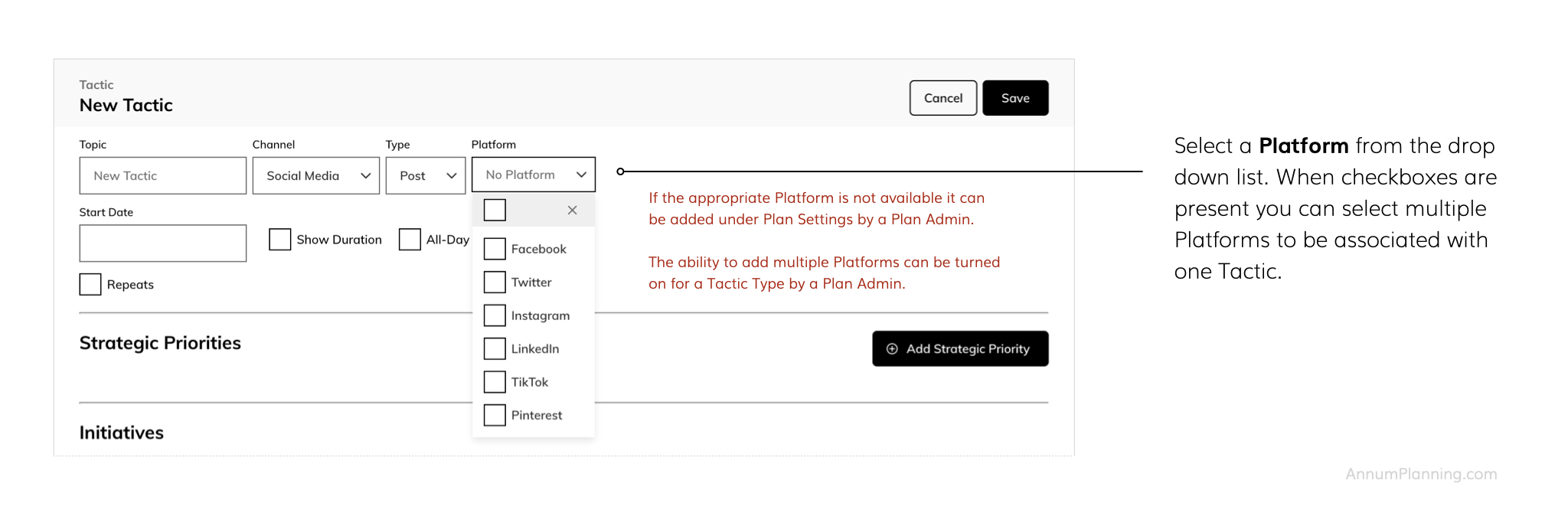Click the Start Date input field
The width and height of the screenshot is (1568, 526).
(x=163, y=243)
